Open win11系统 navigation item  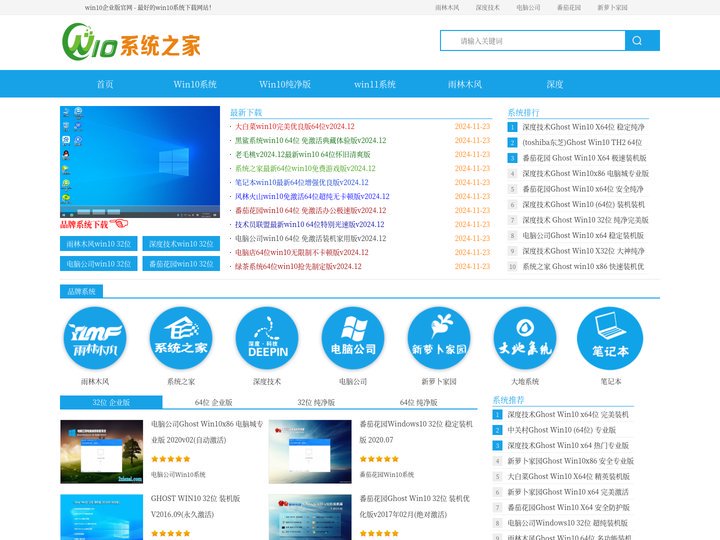click(x=375, y=84)
